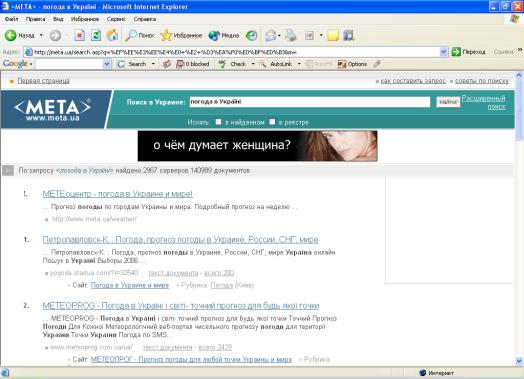
Task: Click the Print icon
Action: (291, 35)
